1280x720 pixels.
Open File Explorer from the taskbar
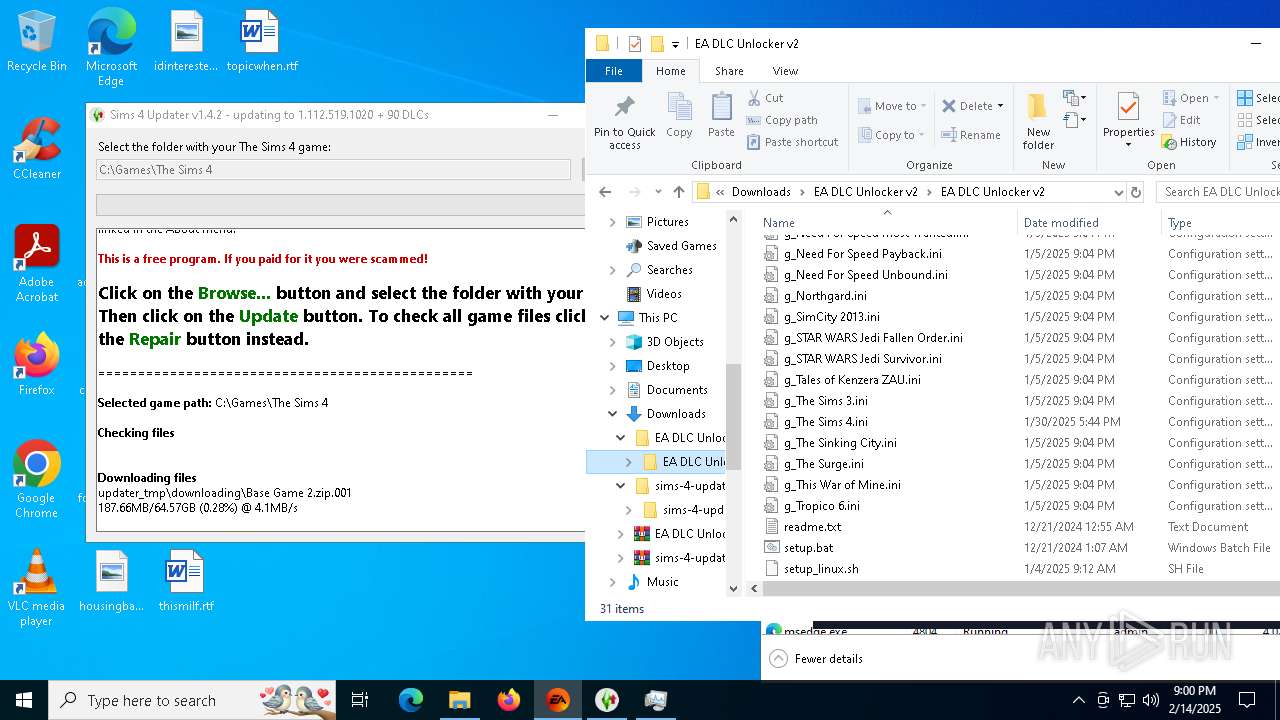click(x=459, y=700)
